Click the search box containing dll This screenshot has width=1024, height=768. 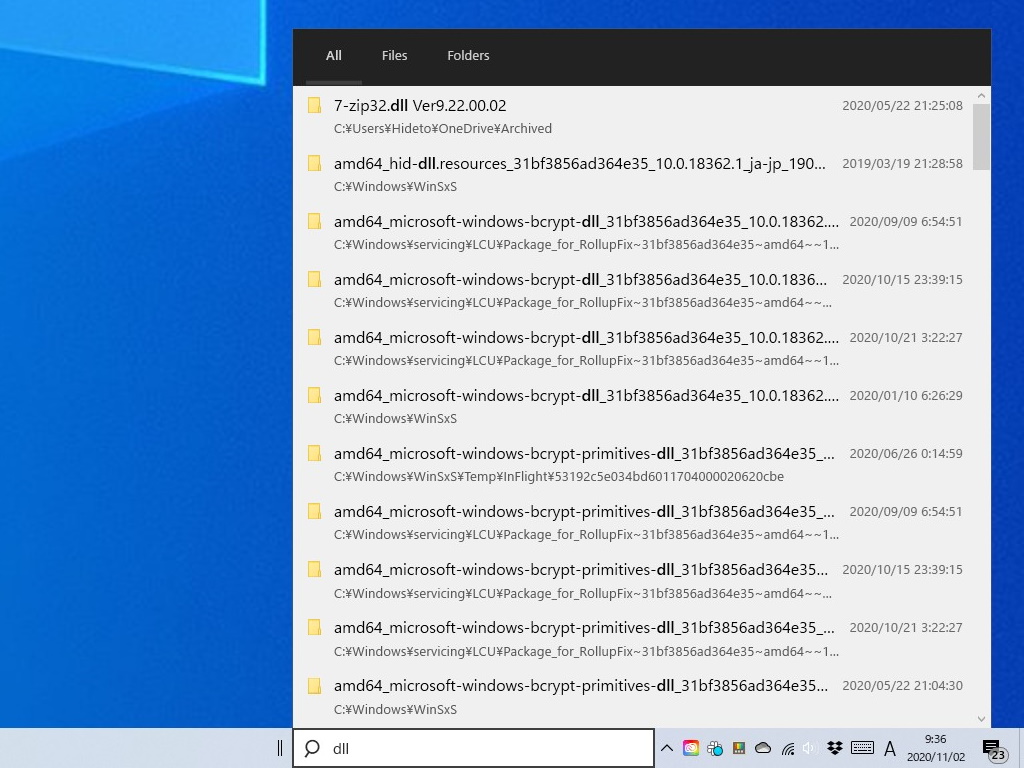tap(473, 748)
